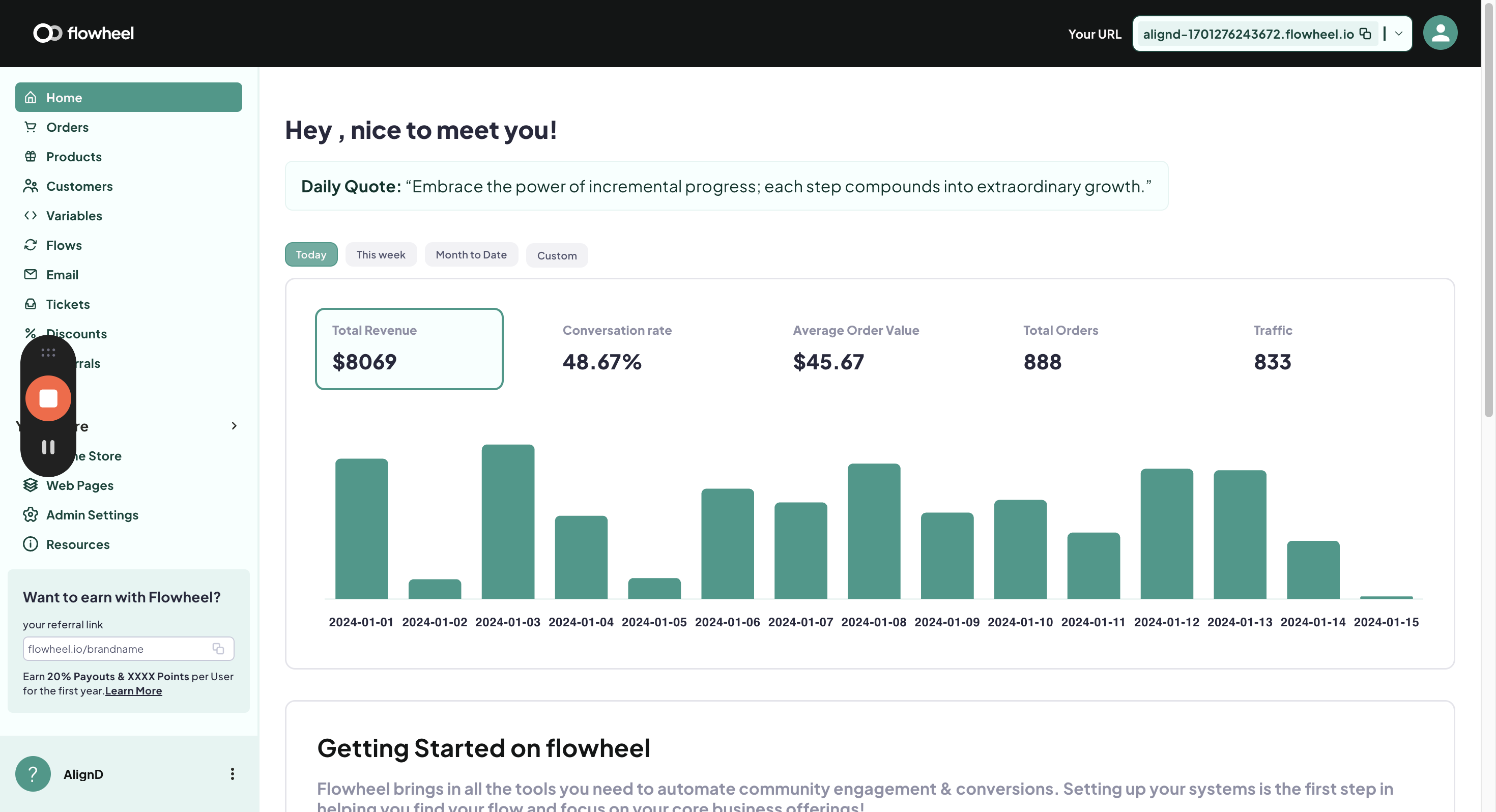Viewport: 1496px width, 812px height.
Task: Click the alignd flowheel.io URL text
Action: [x=1248, y=34]
